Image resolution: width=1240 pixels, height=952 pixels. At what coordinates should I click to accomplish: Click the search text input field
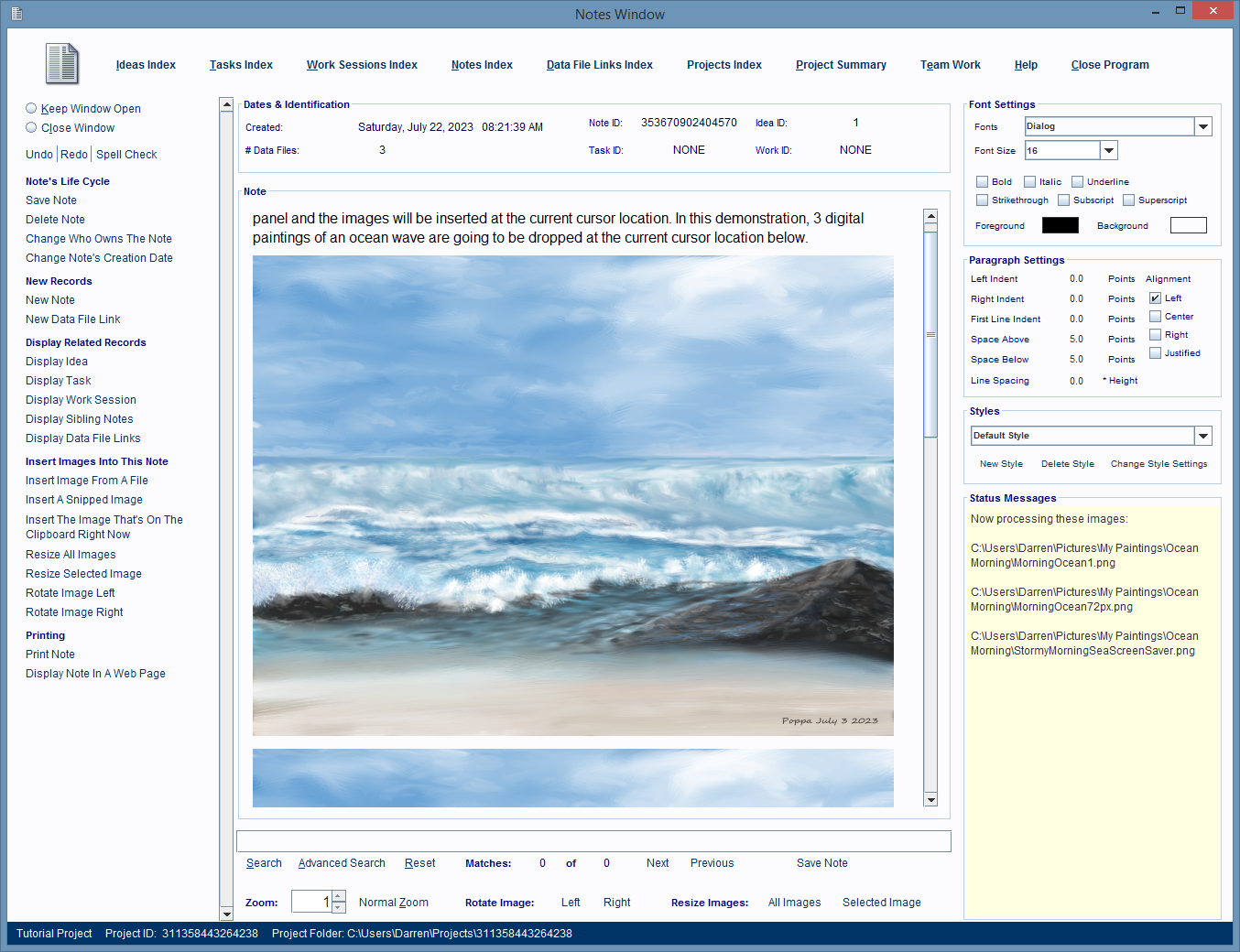[x=593, y=841]
